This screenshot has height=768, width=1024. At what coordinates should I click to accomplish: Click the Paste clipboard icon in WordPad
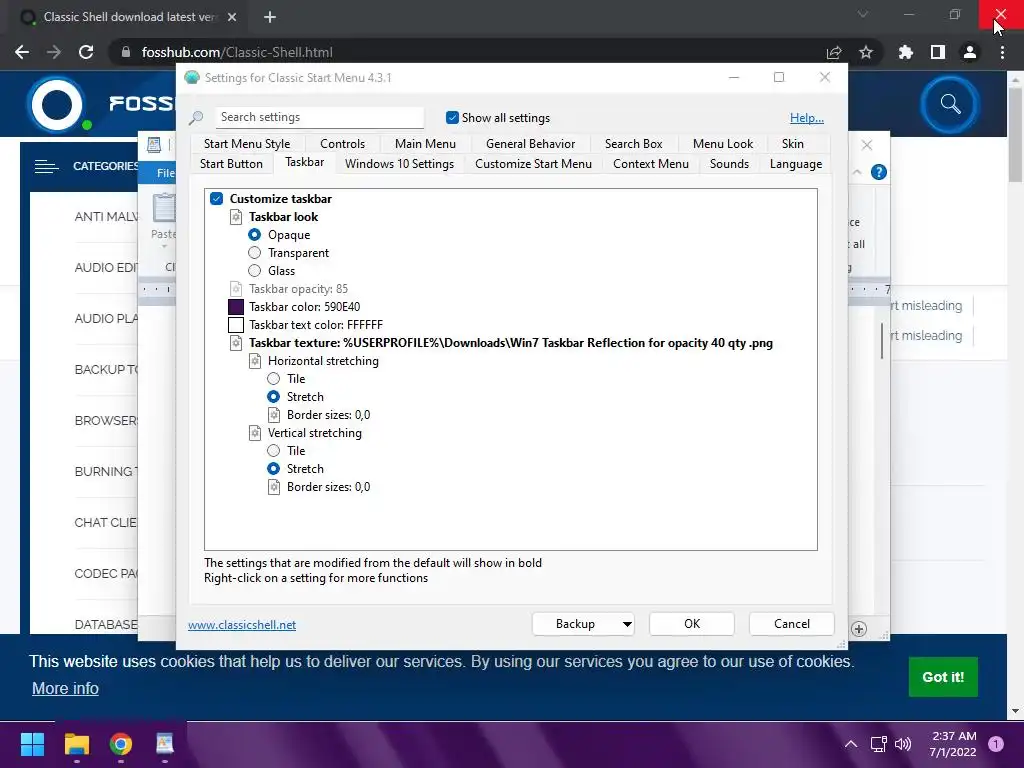click(x=164, y=209)
